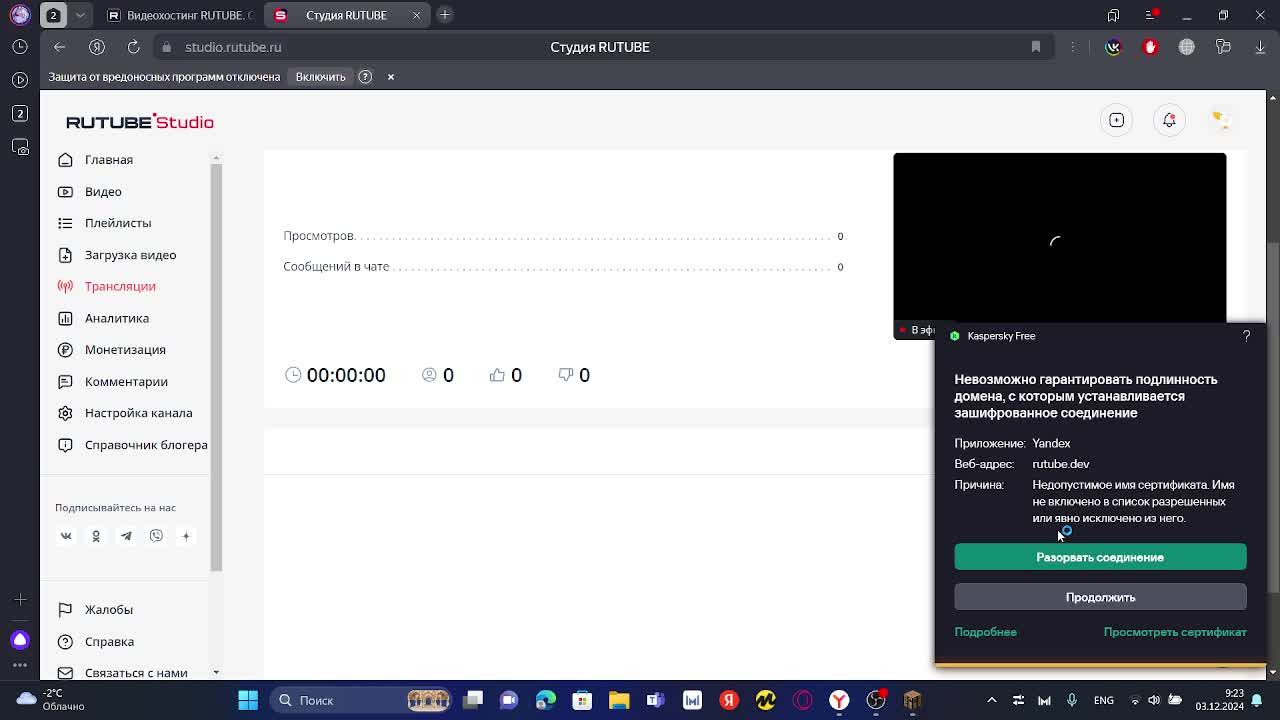Open the screenshot tool in side panel
The height and width of the screenshot is (720, 1280).
point(20,147)
